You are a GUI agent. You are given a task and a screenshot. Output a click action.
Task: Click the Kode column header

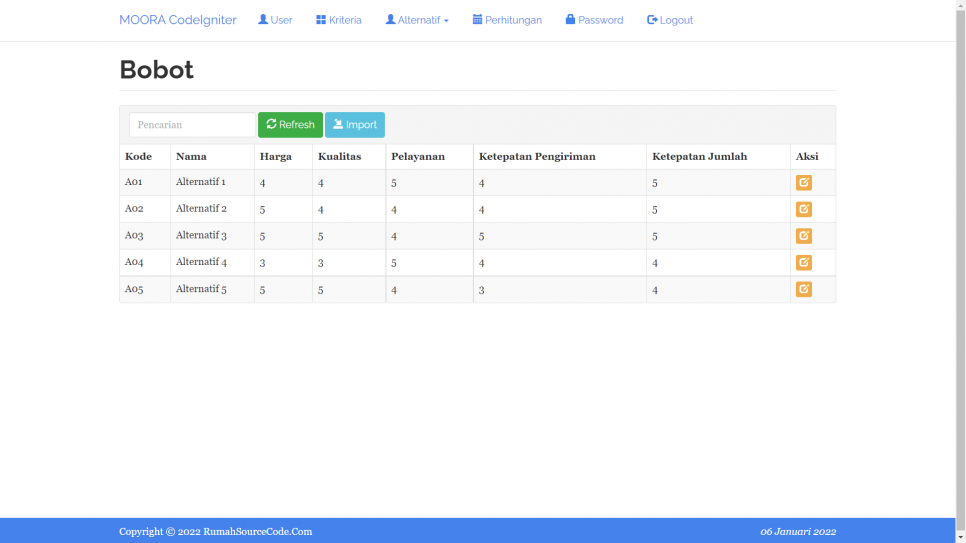[138, 156]
